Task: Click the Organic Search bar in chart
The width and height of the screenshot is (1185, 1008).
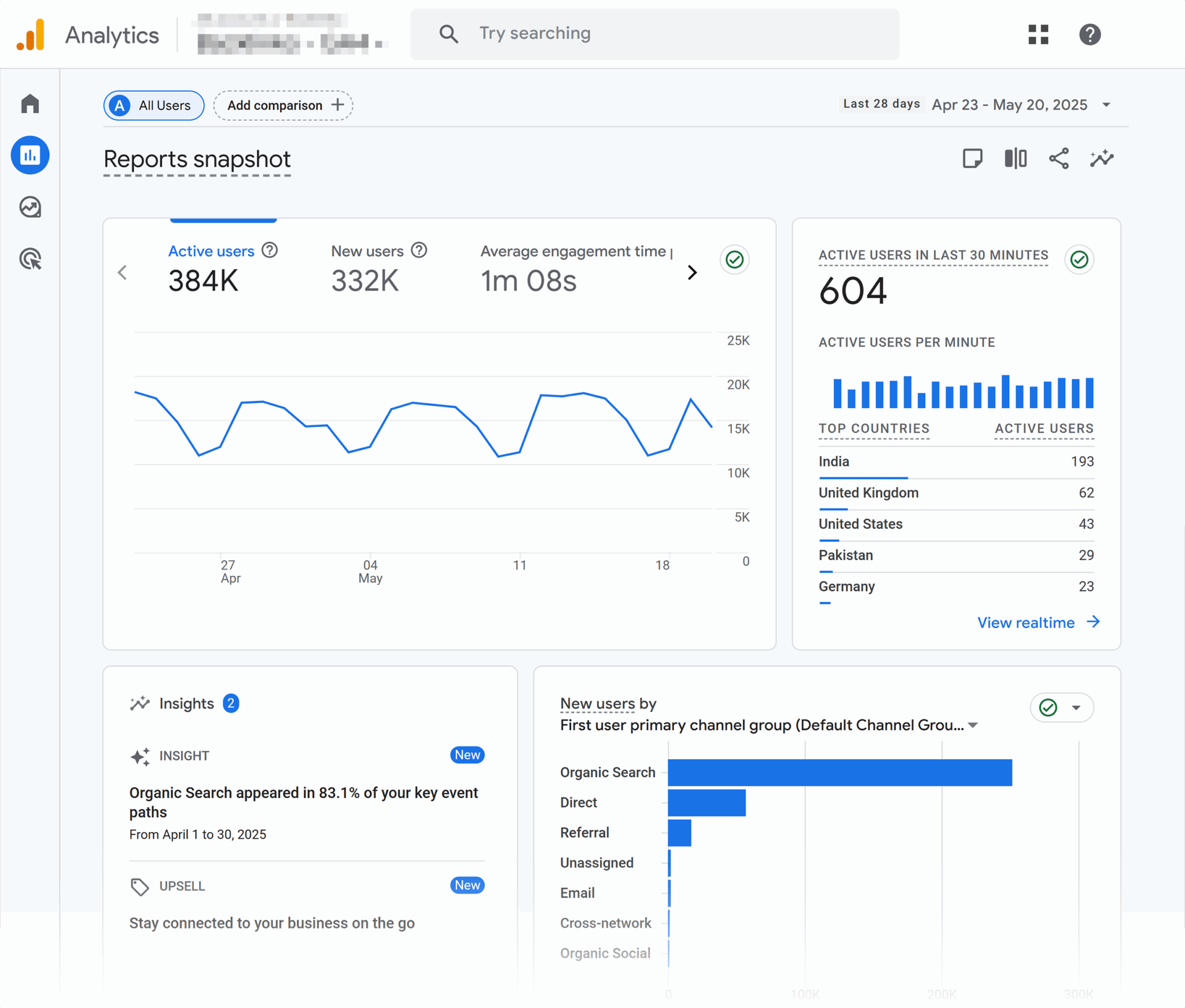Action: (x=840, y=772)
